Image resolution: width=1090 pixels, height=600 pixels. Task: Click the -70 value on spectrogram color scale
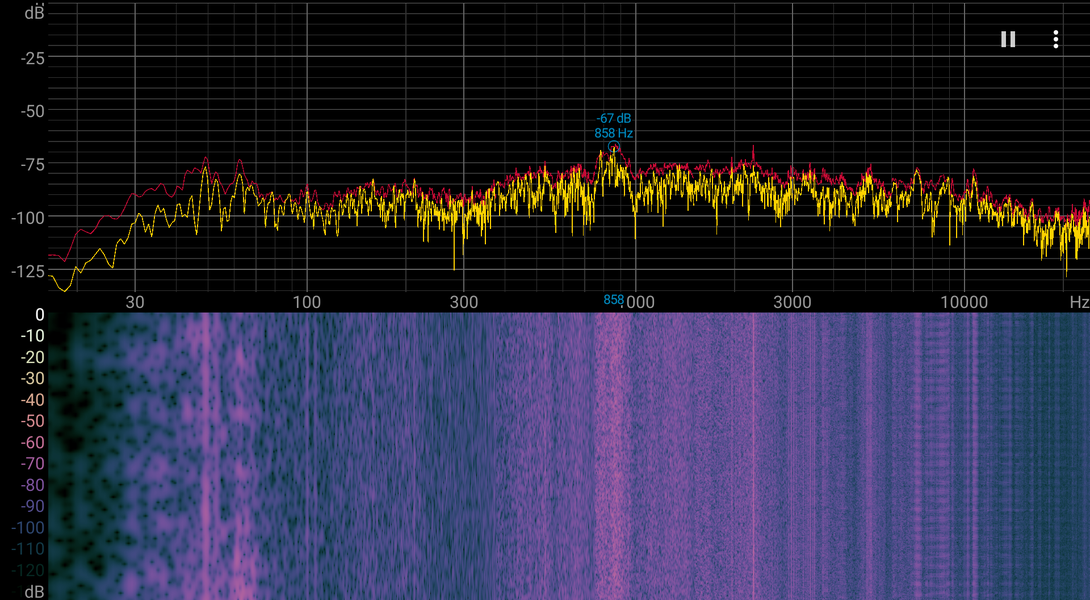(x=32, y=464)
